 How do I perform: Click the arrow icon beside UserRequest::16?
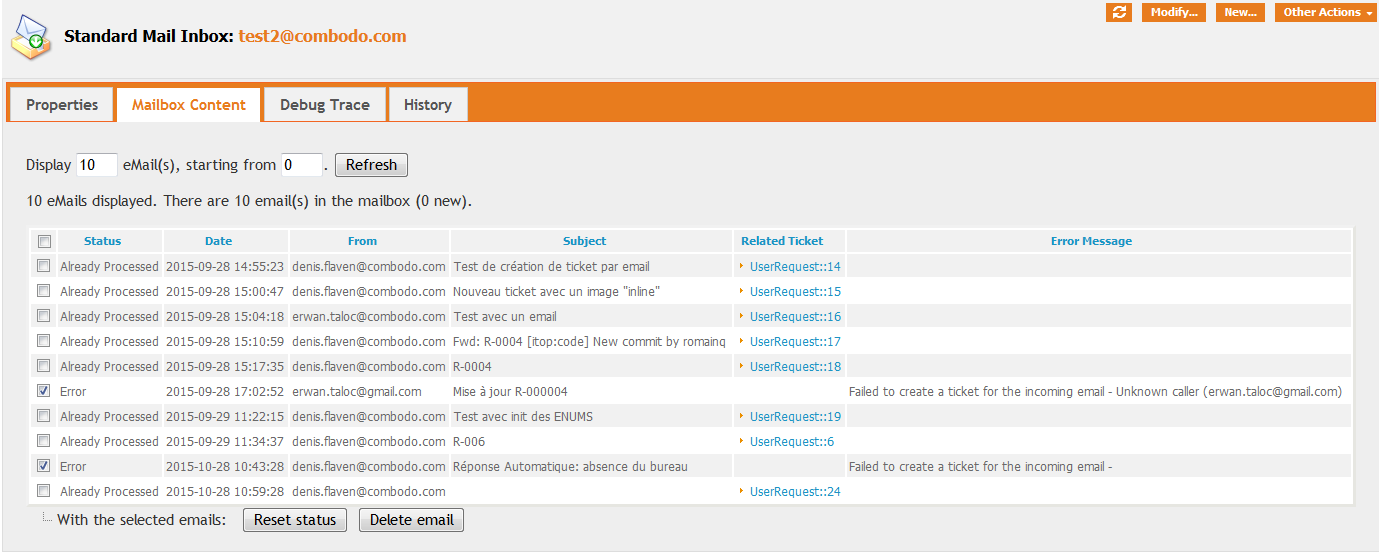tap(741, 316)
